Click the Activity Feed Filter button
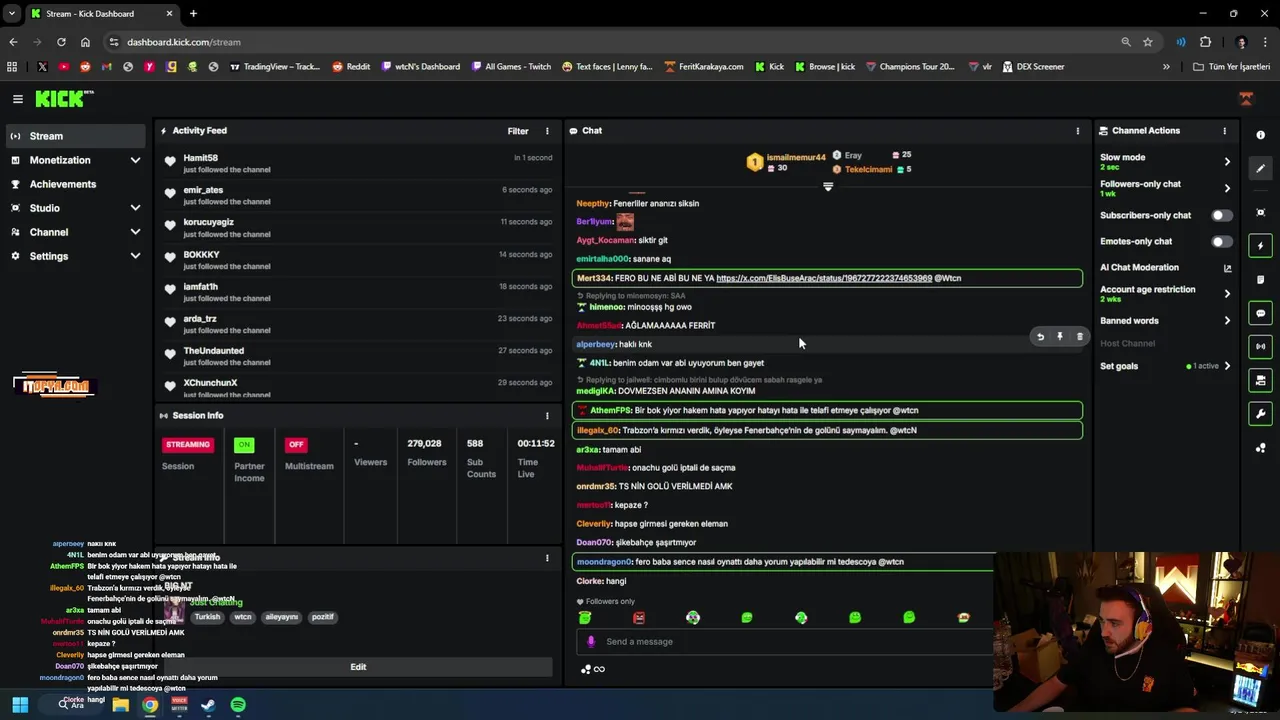This screenshot has height=720, width=1280. click(518, 131)
